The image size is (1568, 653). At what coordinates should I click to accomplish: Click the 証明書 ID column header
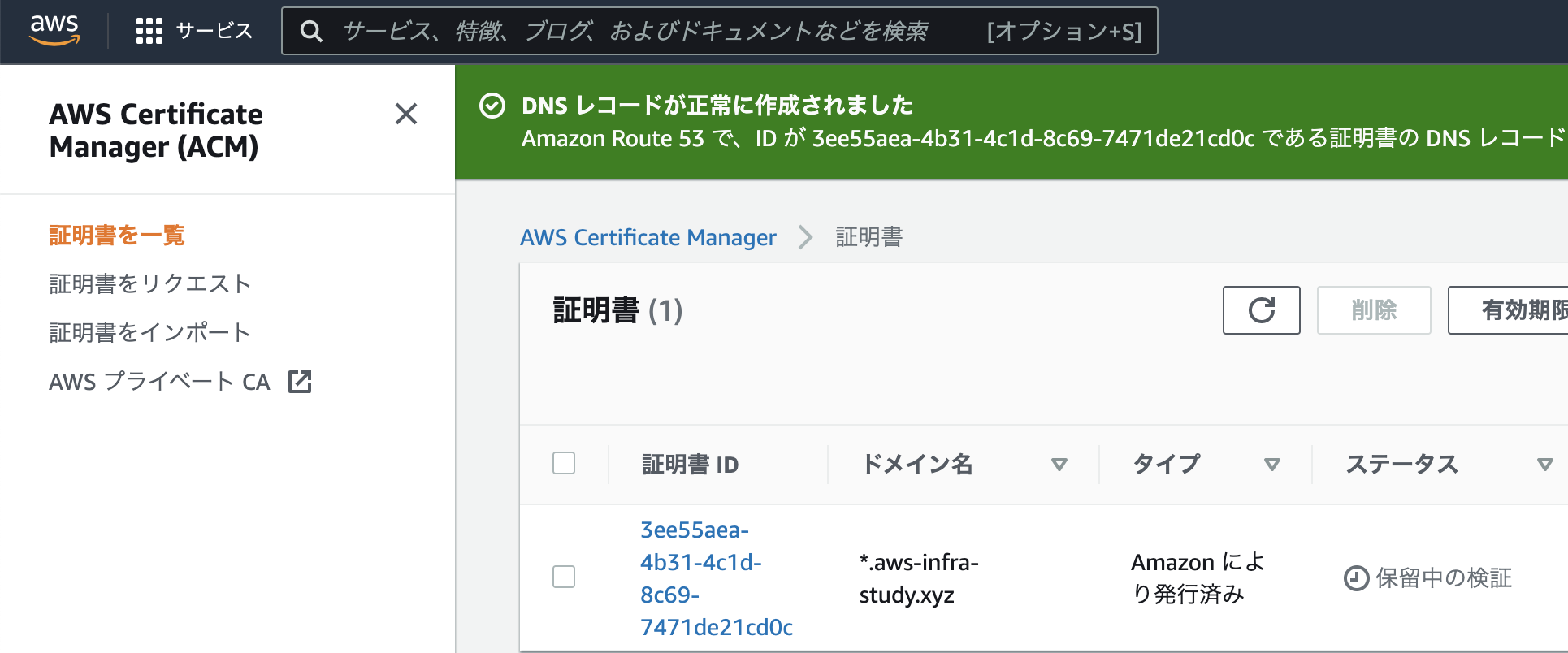691,465
